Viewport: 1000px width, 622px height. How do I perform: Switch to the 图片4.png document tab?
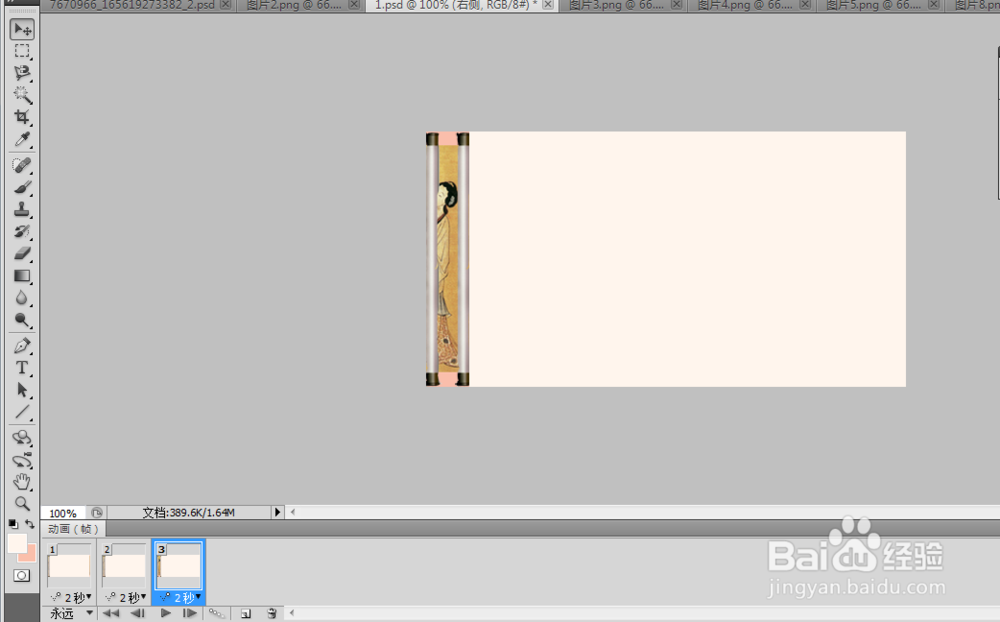click(x=745, y=5)
